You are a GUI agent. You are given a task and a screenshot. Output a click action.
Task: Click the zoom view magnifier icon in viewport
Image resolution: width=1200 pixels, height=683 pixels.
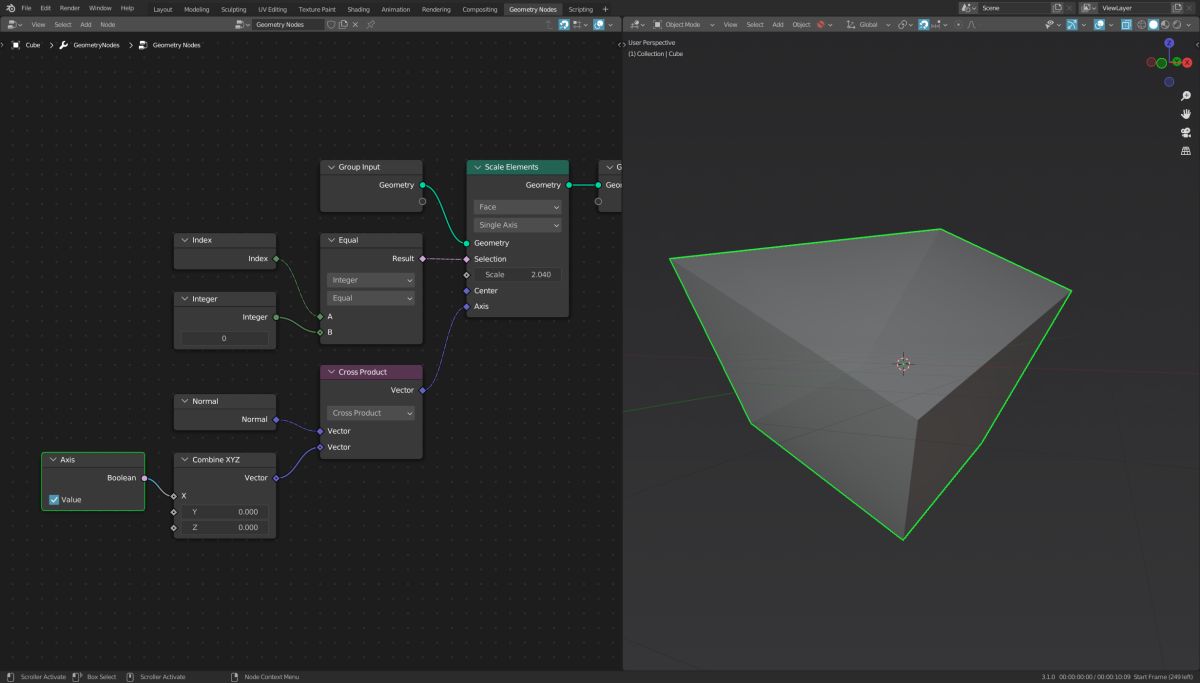coord(1186,96)
